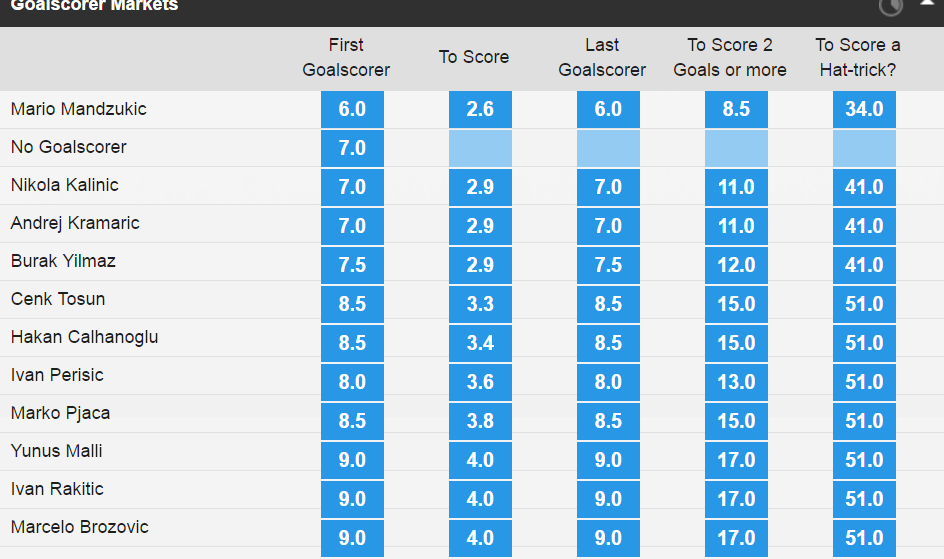Collapse the Goalscorer Markets panel arrow
Screen dimensions: 944x559
coord(928,3)
